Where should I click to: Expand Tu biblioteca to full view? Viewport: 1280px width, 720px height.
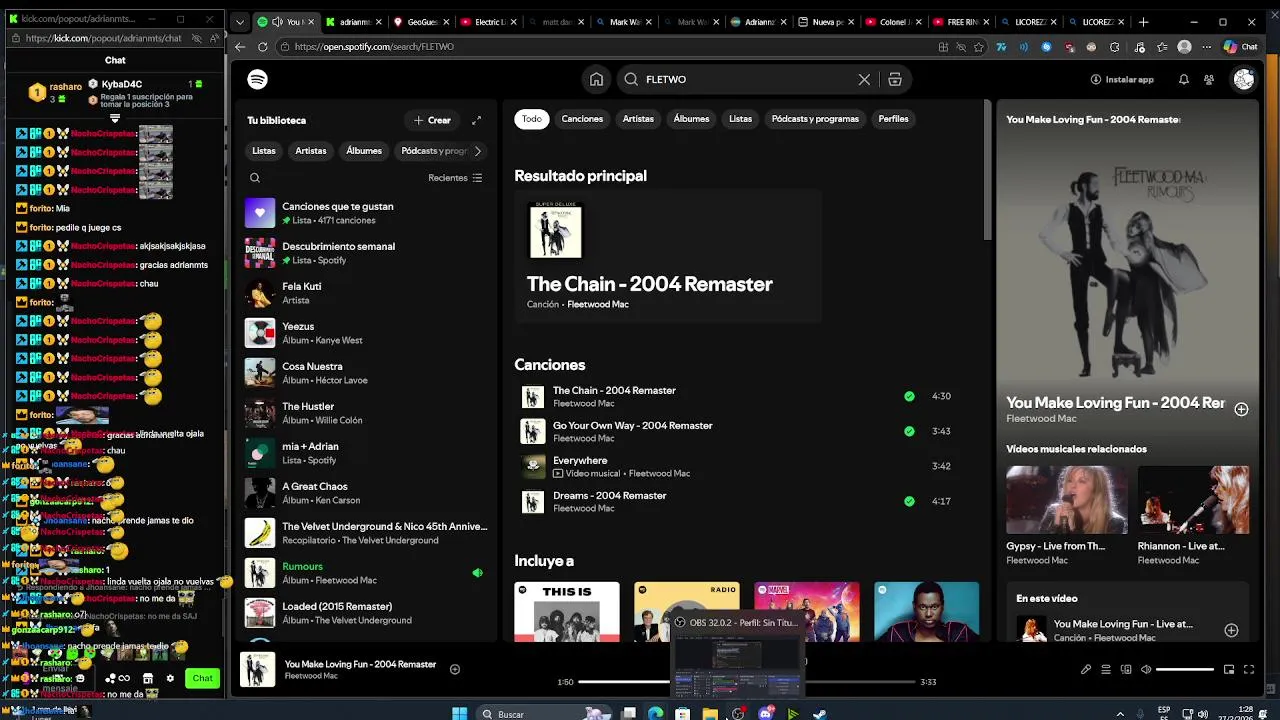tap(476, 120)
